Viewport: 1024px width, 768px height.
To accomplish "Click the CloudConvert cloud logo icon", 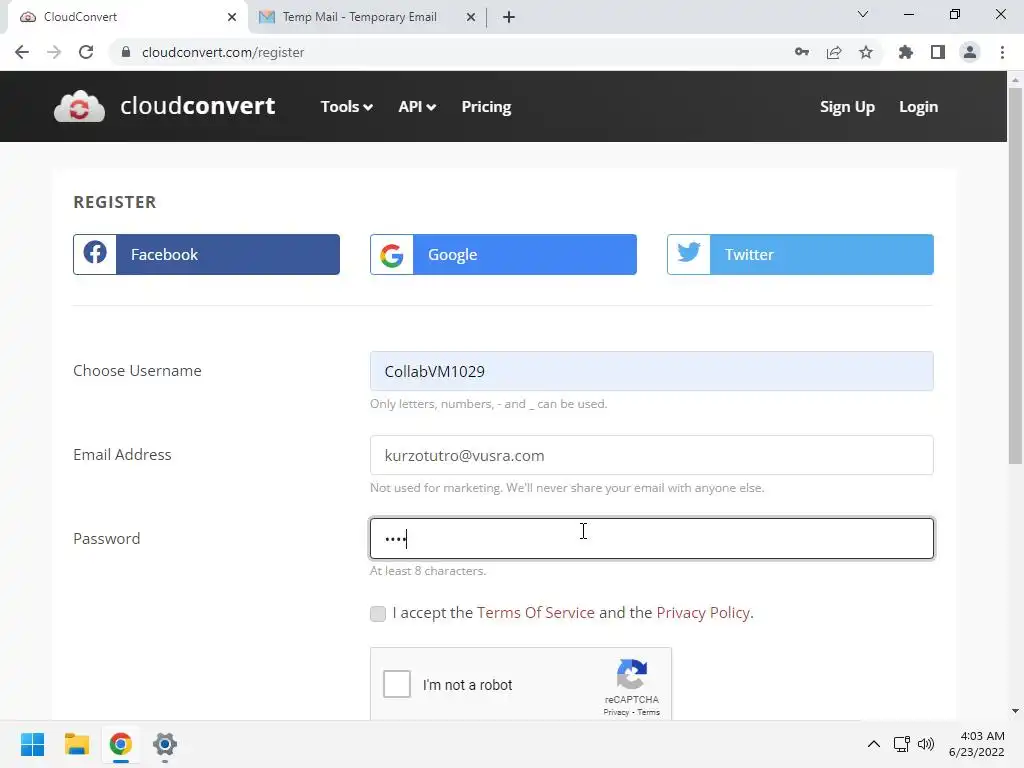I will point(79,106).
